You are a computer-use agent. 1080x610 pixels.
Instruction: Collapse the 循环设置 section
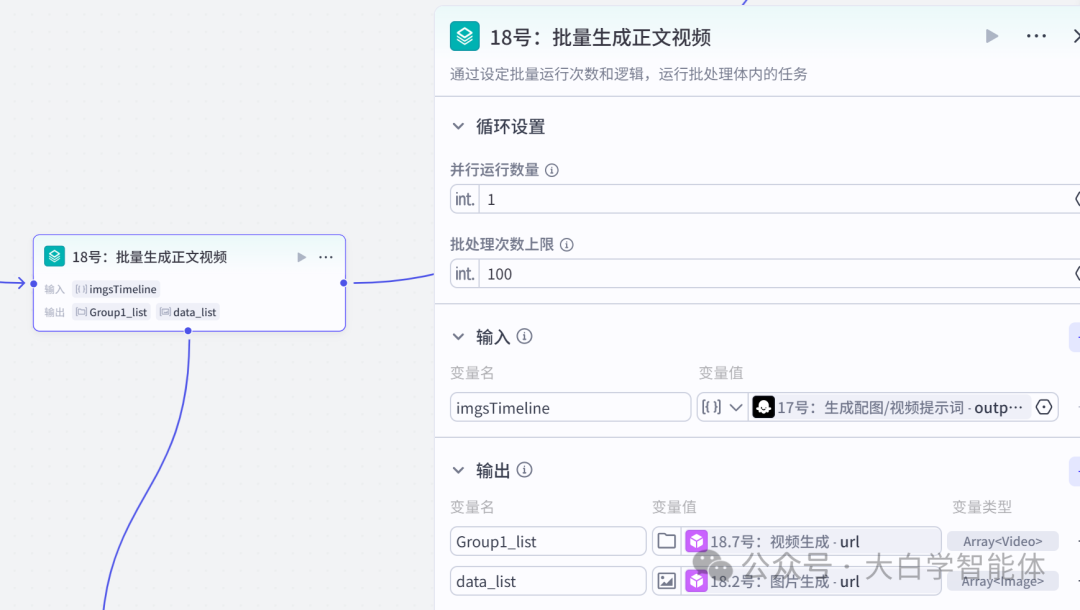pyautogui.click(x=458, y=127)
